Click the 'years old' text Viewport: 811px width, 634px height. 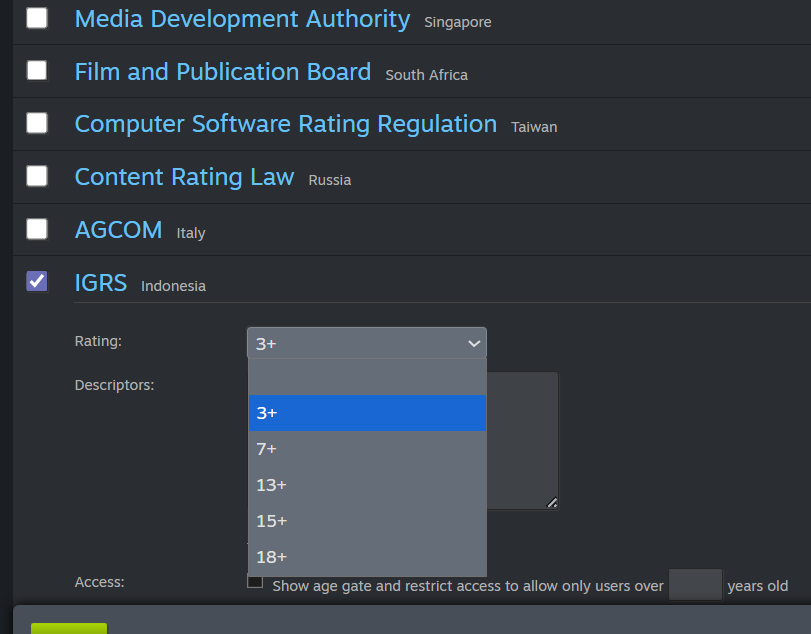click(758, 586)
